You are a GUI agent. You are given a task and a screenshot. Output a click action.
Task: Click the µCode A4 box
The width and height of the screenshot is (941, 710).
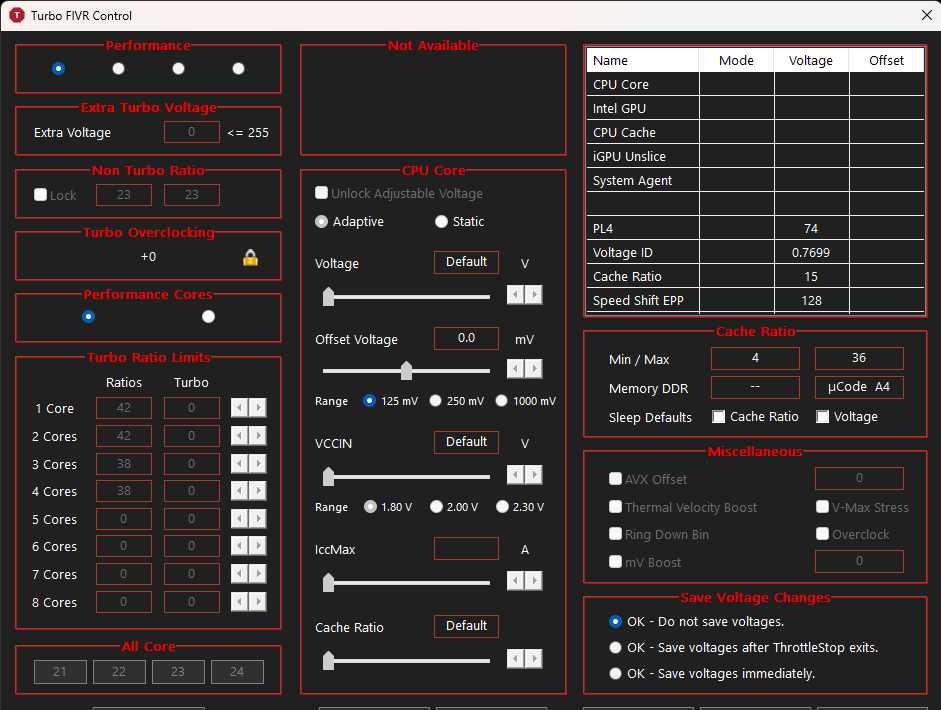click(859, 387)
